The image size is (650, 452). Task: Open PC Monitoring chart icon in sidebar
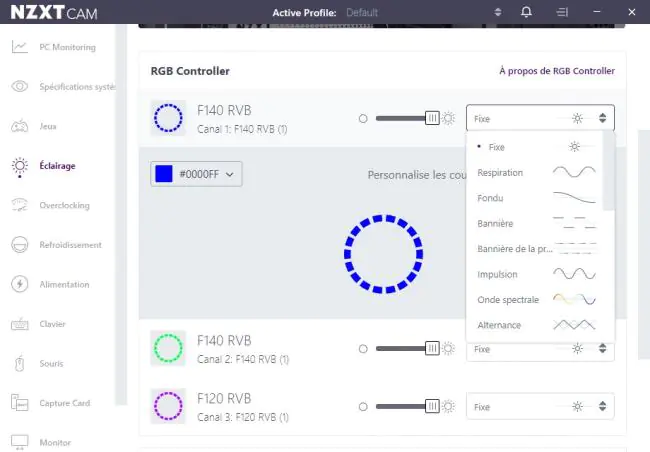(x=19, y=47)
